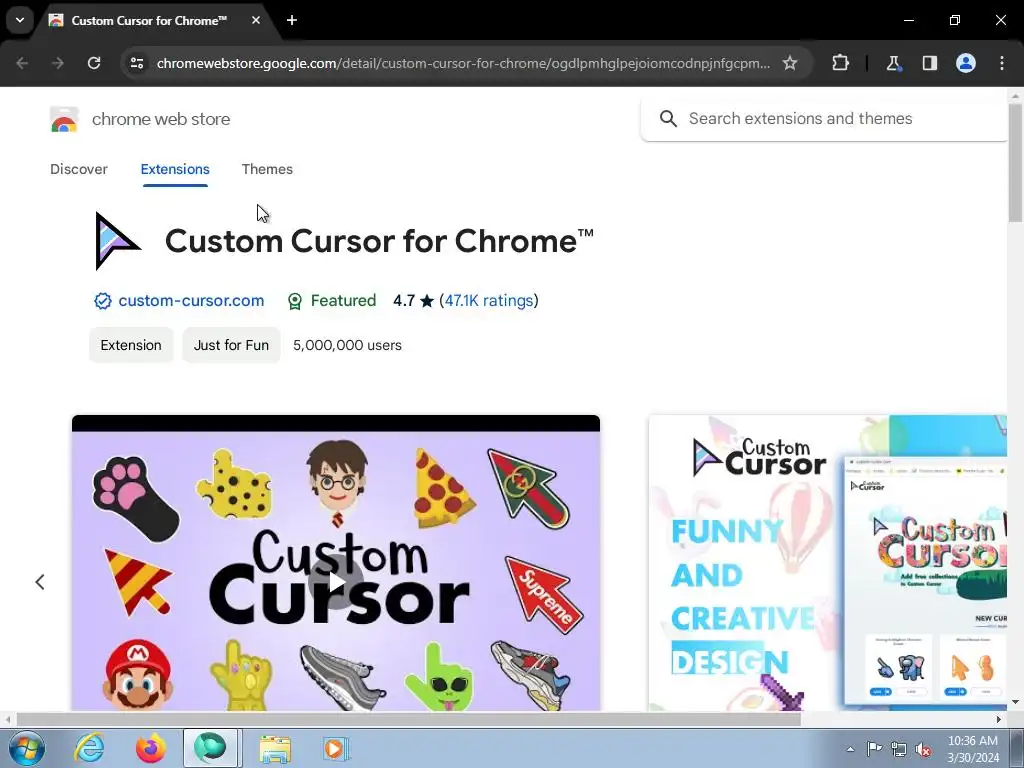
Task: Open the network status tray icon
Action: pyautogui.click(x=899, y=750)
